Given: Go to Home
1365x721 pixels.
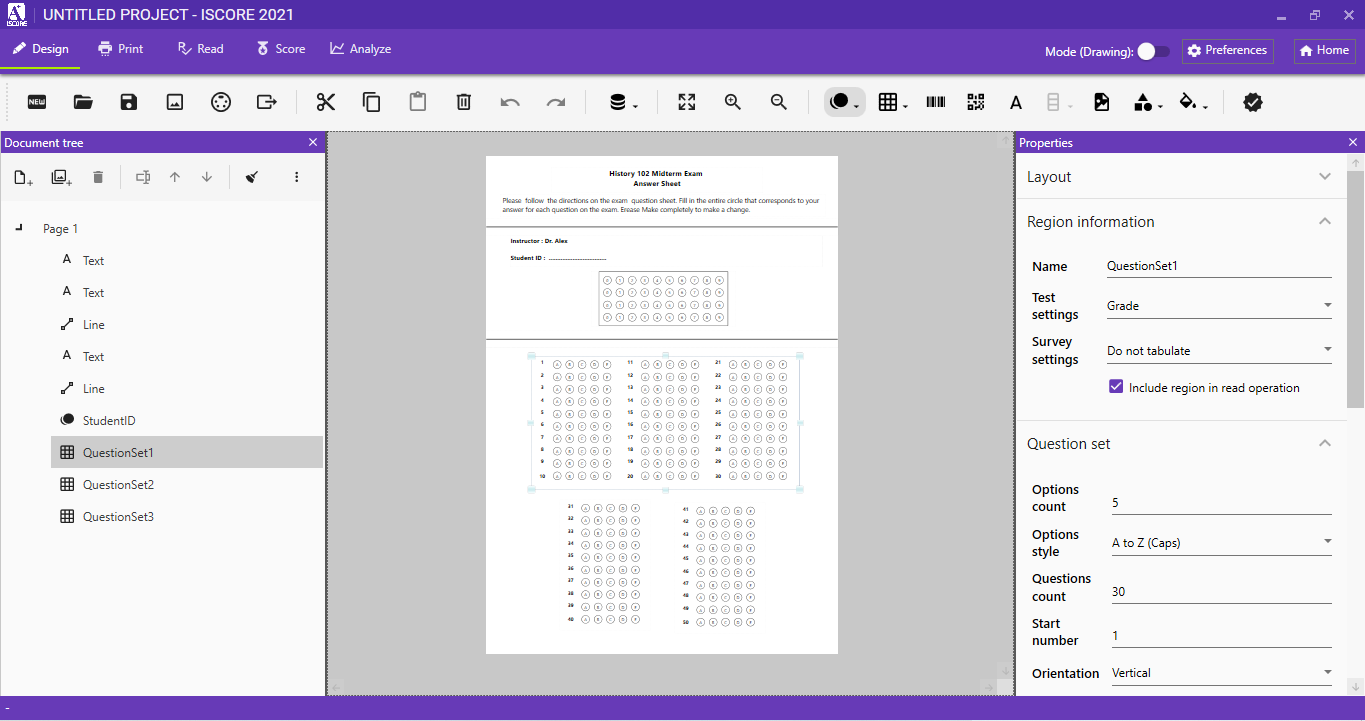Looking at the screenshot, I should 1325,51.
